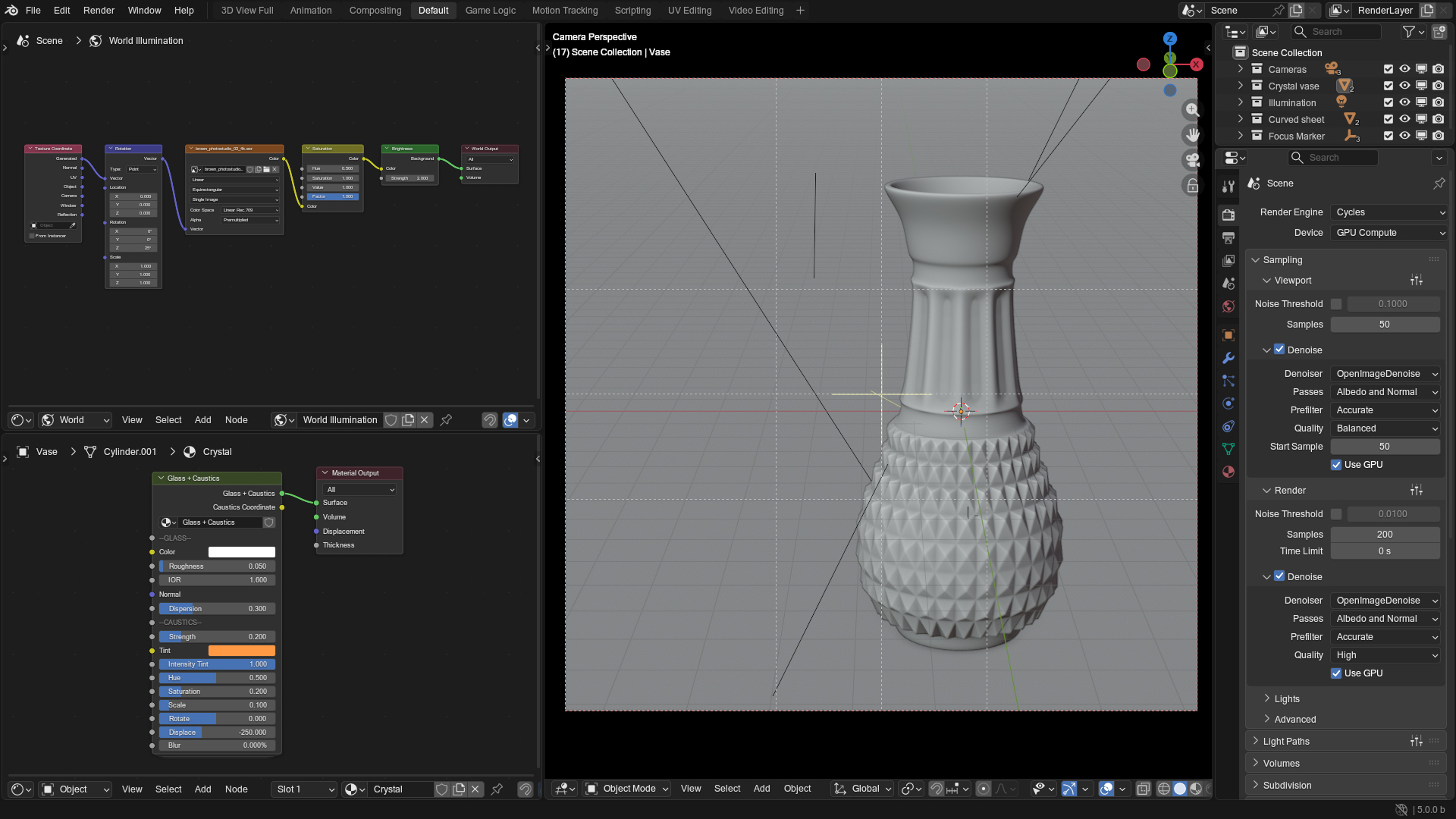Image resolution: width=1456 pixels, height=819 pixels.
Task: Pin the World Illumination node tree
Action: tap(446, 420)
